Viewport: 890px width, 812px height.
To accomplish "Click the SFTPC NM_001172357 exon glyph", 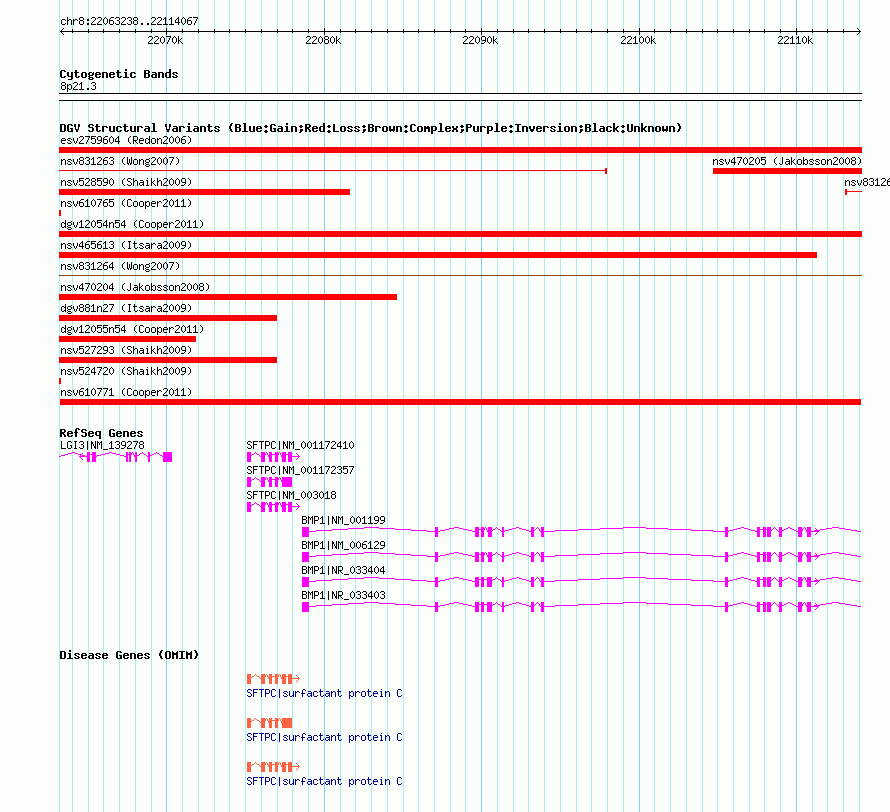I will tap(270, 482).
